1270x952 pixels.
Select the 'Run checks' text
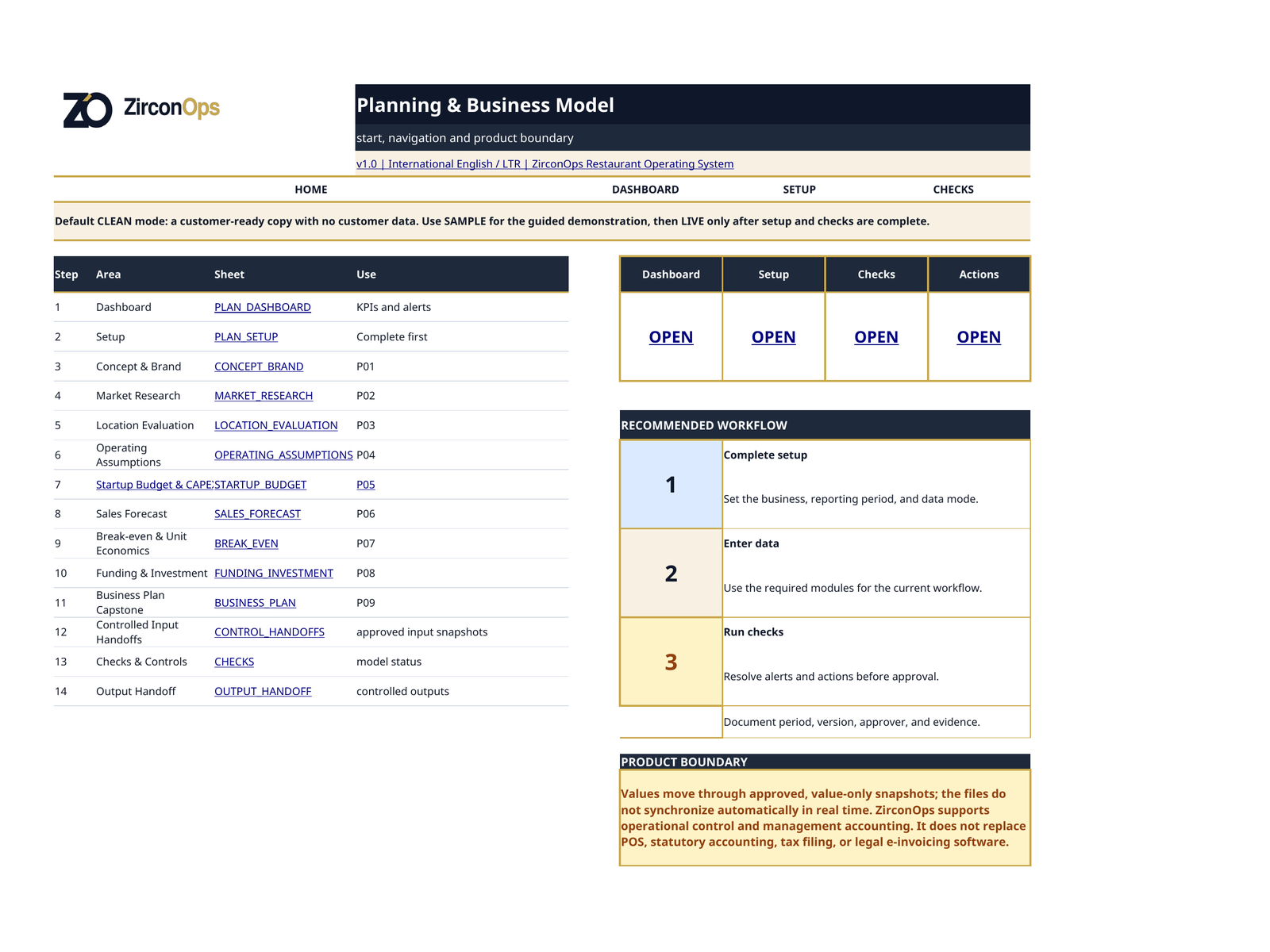click(753, 632)
